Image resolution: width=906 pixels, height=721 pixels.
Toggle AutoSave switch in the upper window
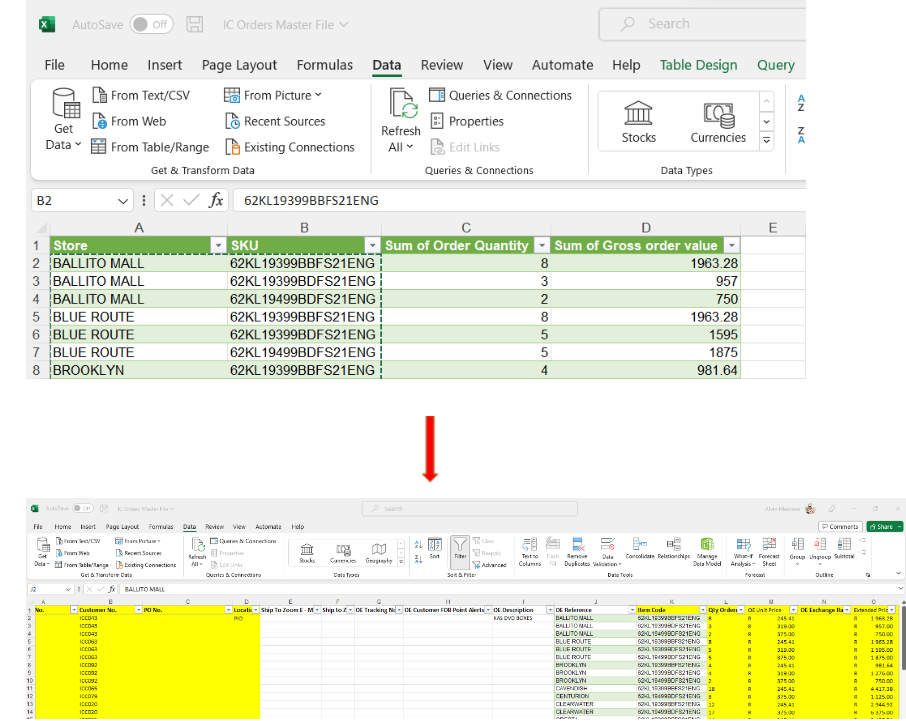coord(150,24)
